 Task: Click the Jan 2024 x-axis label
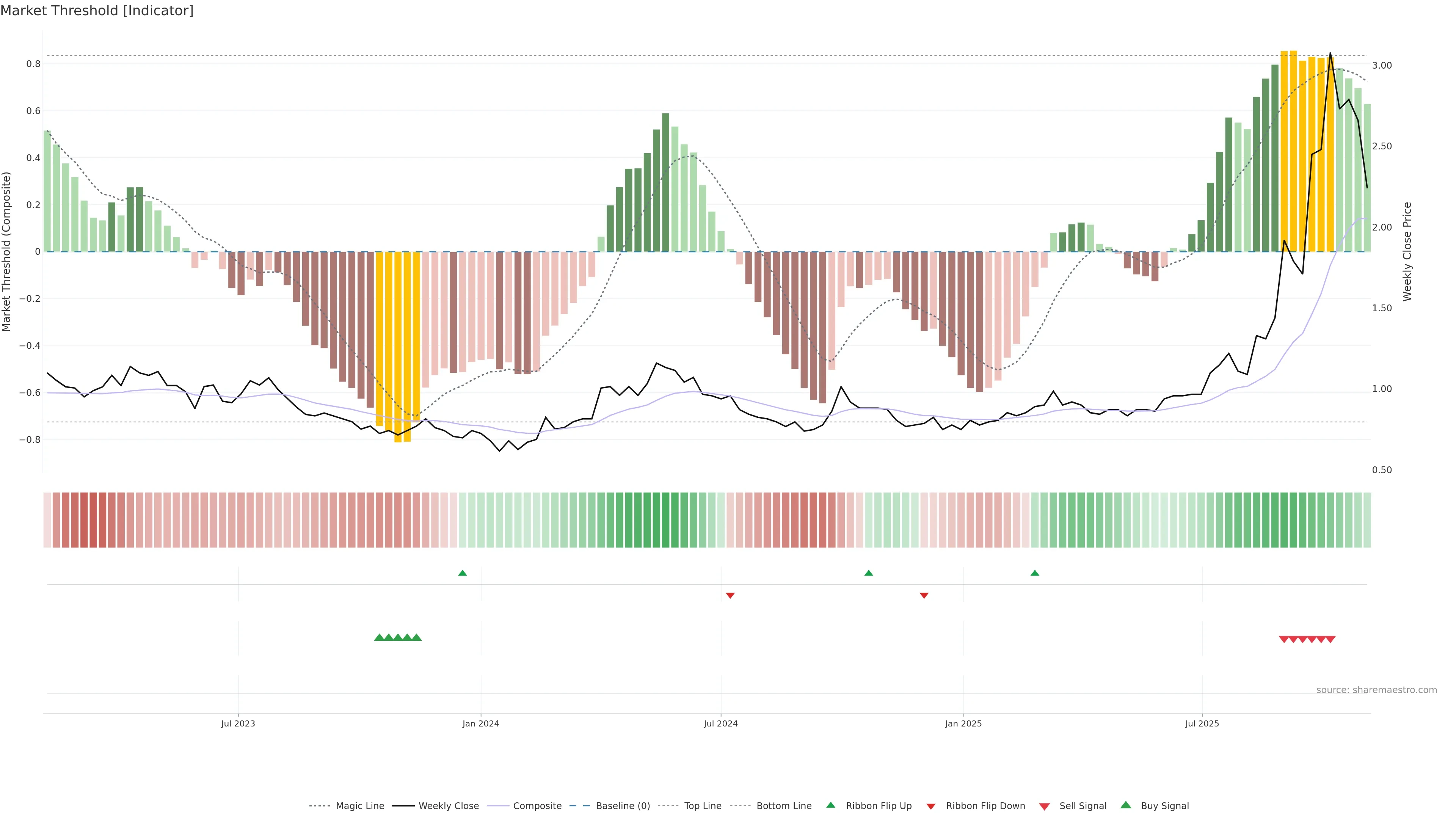480,723
